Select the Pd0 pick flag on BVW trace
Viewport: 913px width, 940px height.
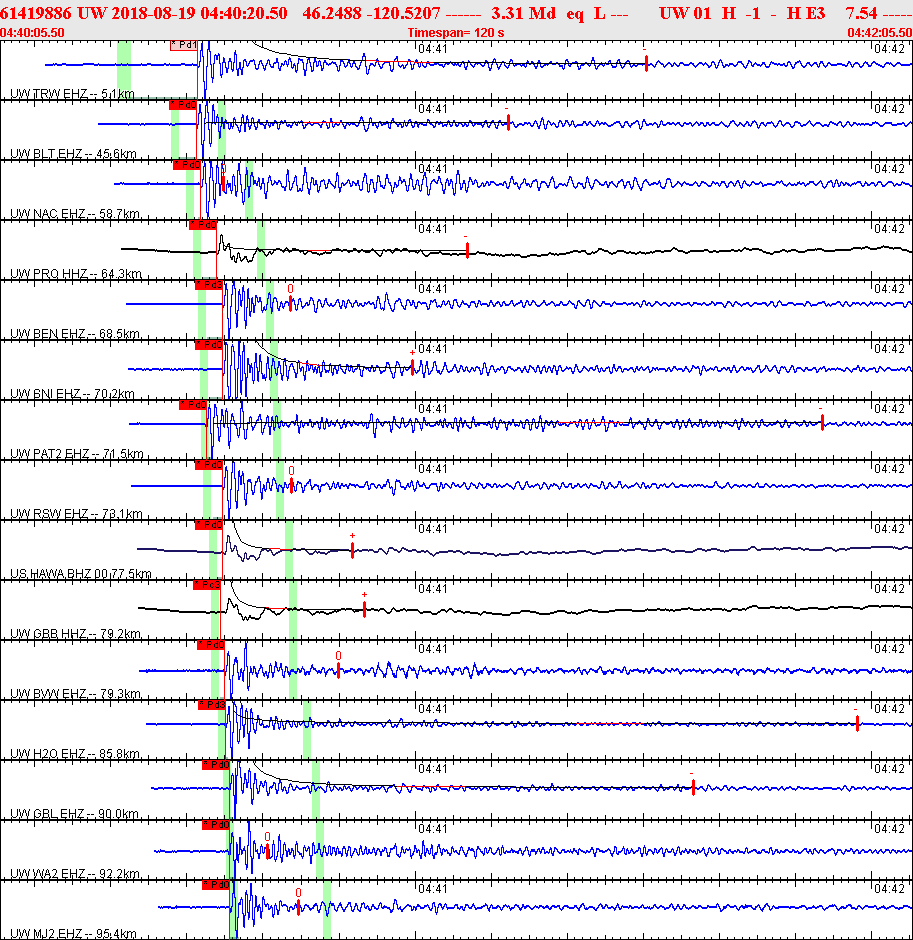pos(211,645)
